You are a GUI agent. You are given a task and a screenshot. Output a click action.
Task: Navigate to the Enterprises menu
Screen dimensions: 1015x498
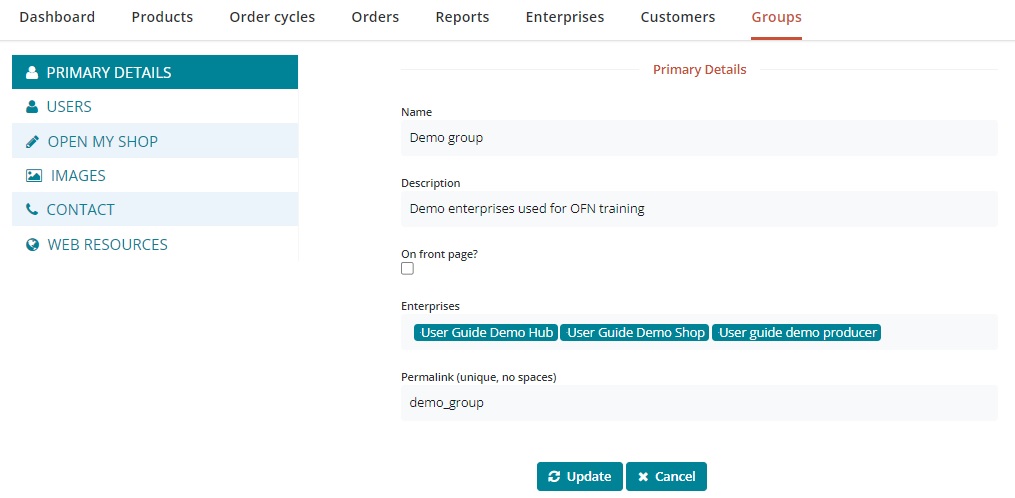click(564, 17)
